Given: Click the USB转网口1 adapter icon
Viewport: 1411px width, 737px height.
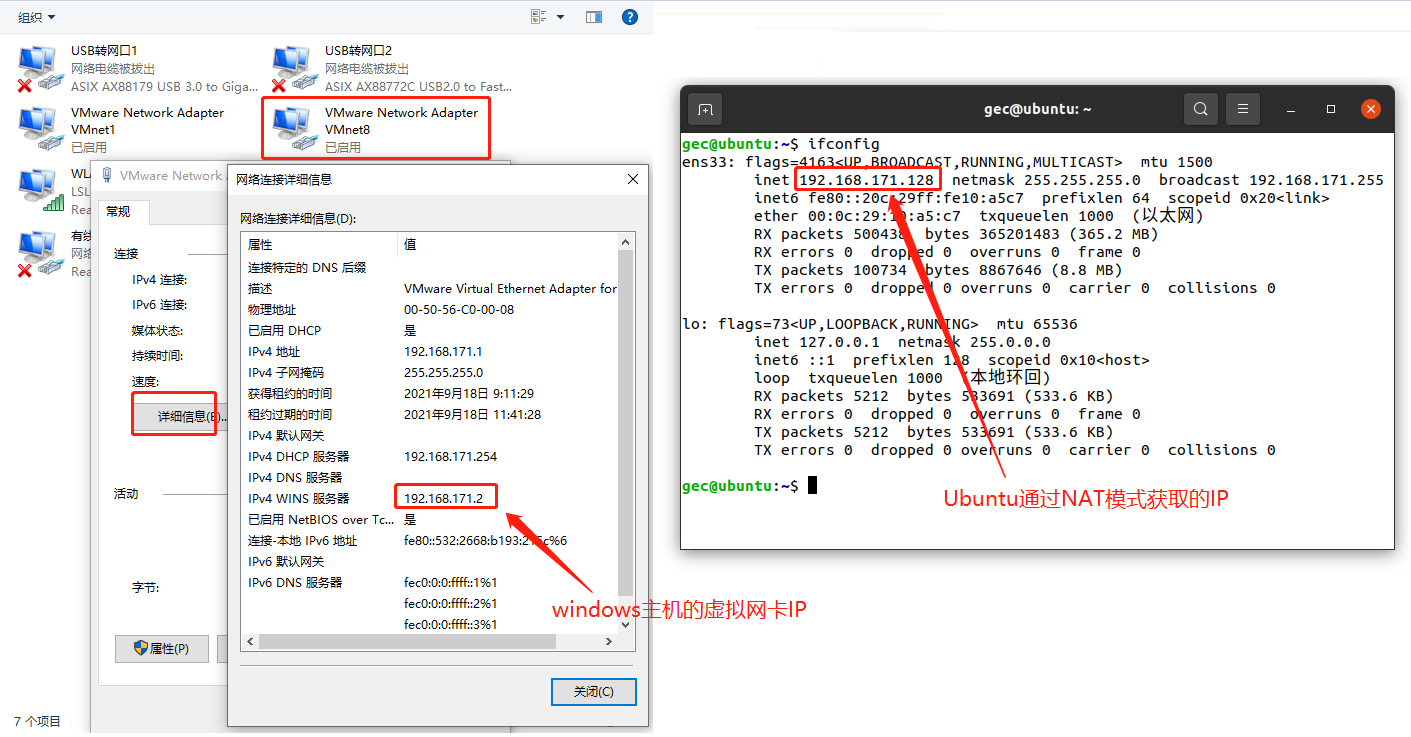Looking at the screenshot, I should (38, 67).
